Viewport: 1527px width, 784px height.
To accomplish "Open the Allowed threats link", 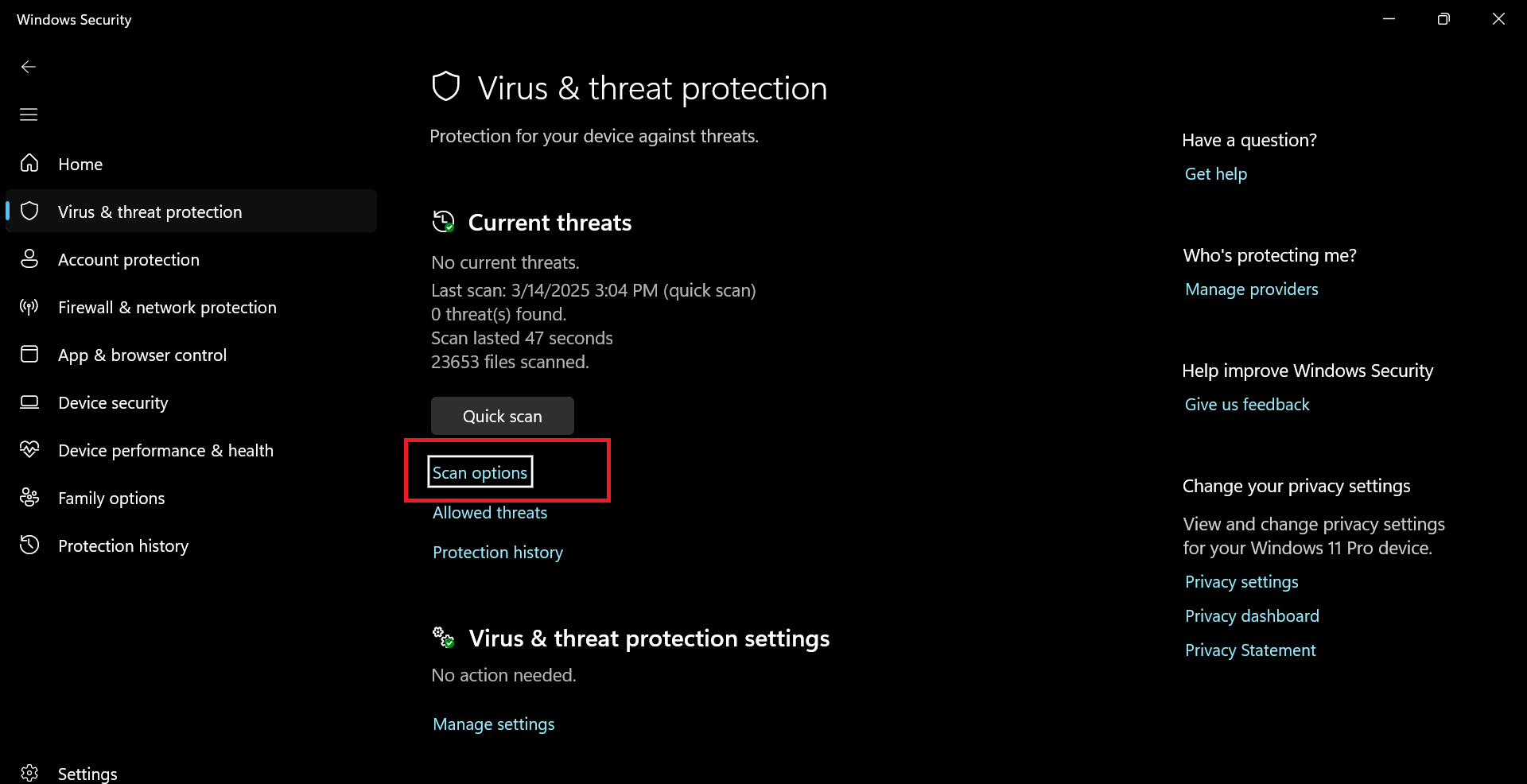I will pos(490,513).
